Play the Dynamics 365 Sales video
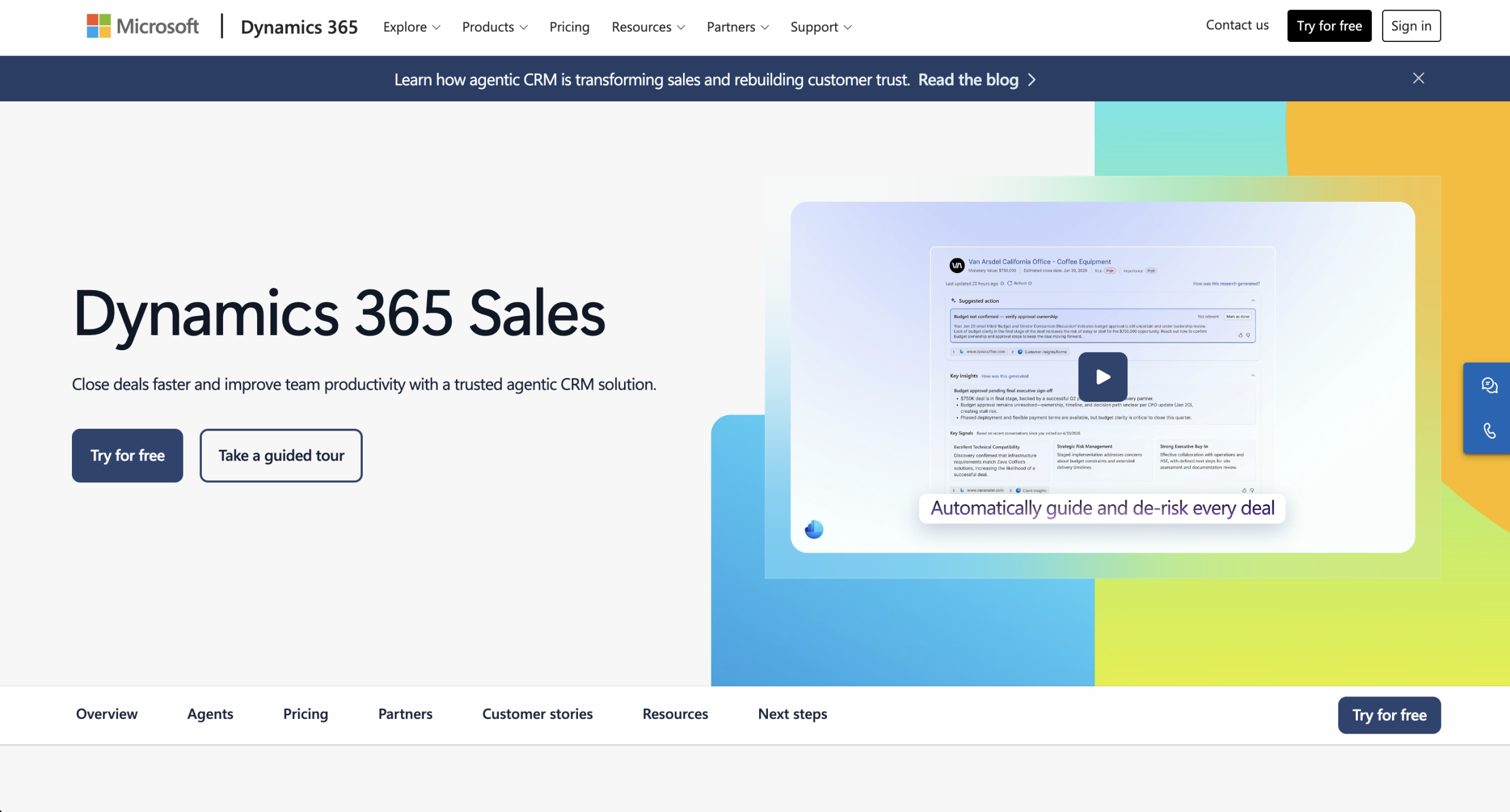 coord(1102,377)
